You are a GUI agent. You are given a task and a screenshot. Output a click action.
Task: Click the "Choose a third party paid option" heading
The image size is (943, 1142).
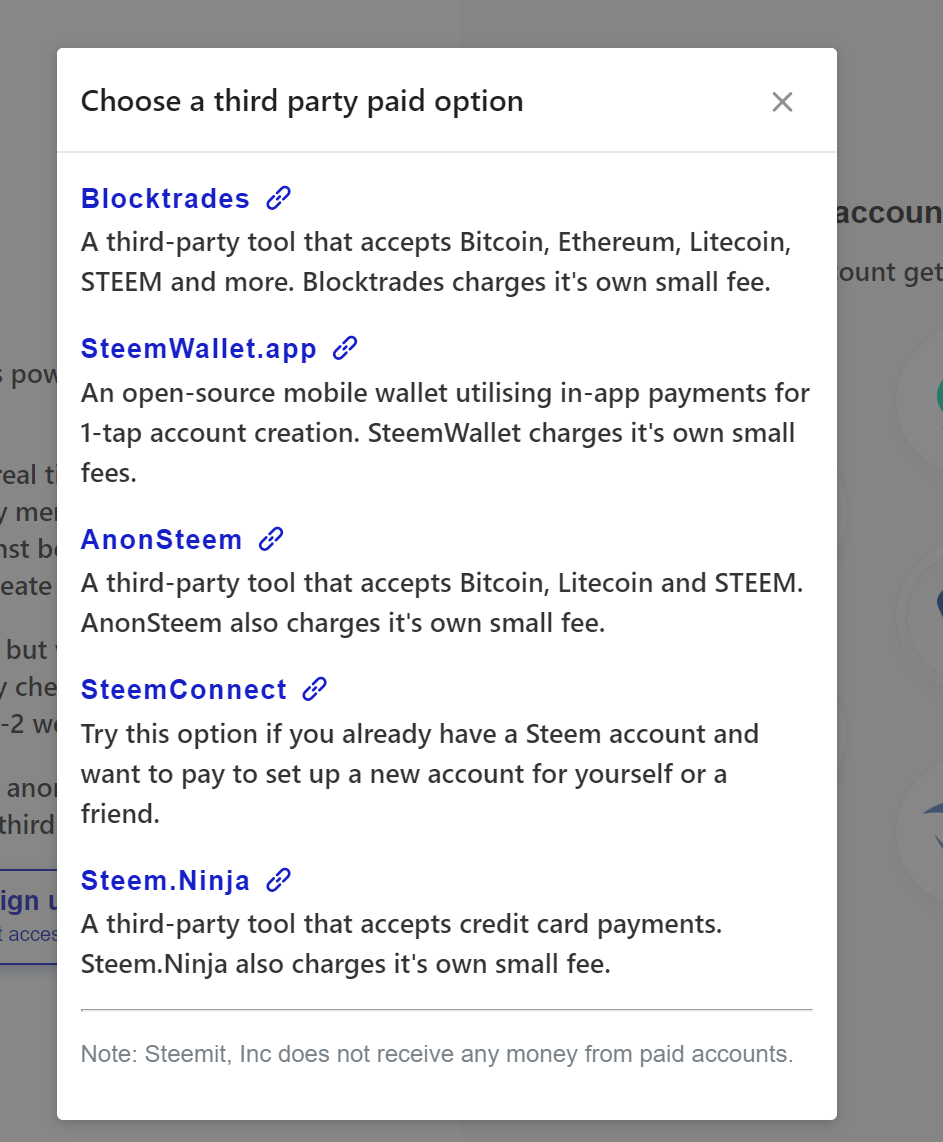[302, 101]
